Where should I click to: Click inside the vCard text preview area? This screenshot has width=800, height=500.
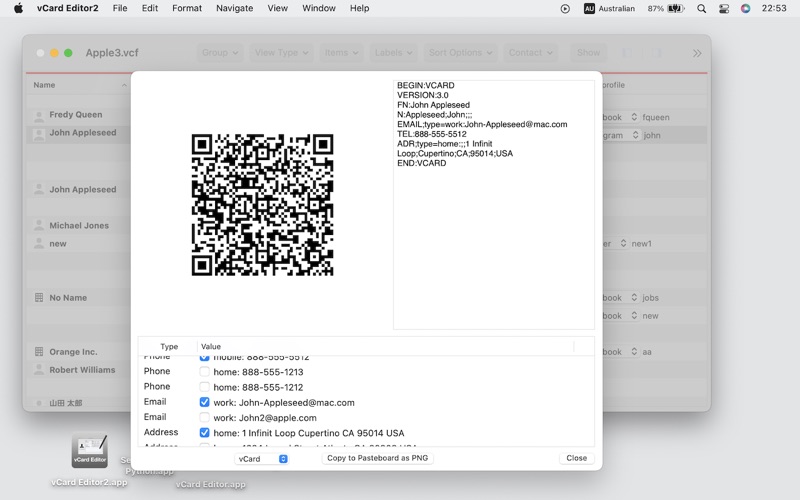493,205
